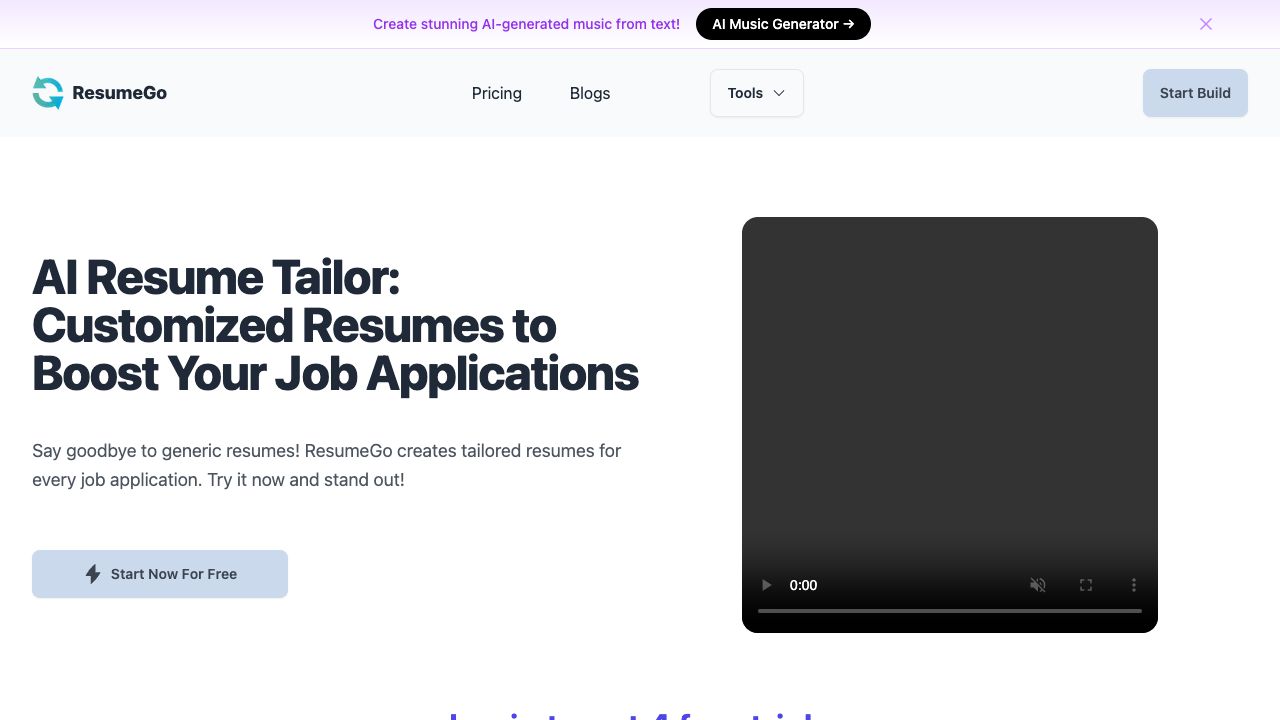This screenshot has height=720, width=1280.
Task: Open the AI-generated music banner text link
Action: coord(526,24)
